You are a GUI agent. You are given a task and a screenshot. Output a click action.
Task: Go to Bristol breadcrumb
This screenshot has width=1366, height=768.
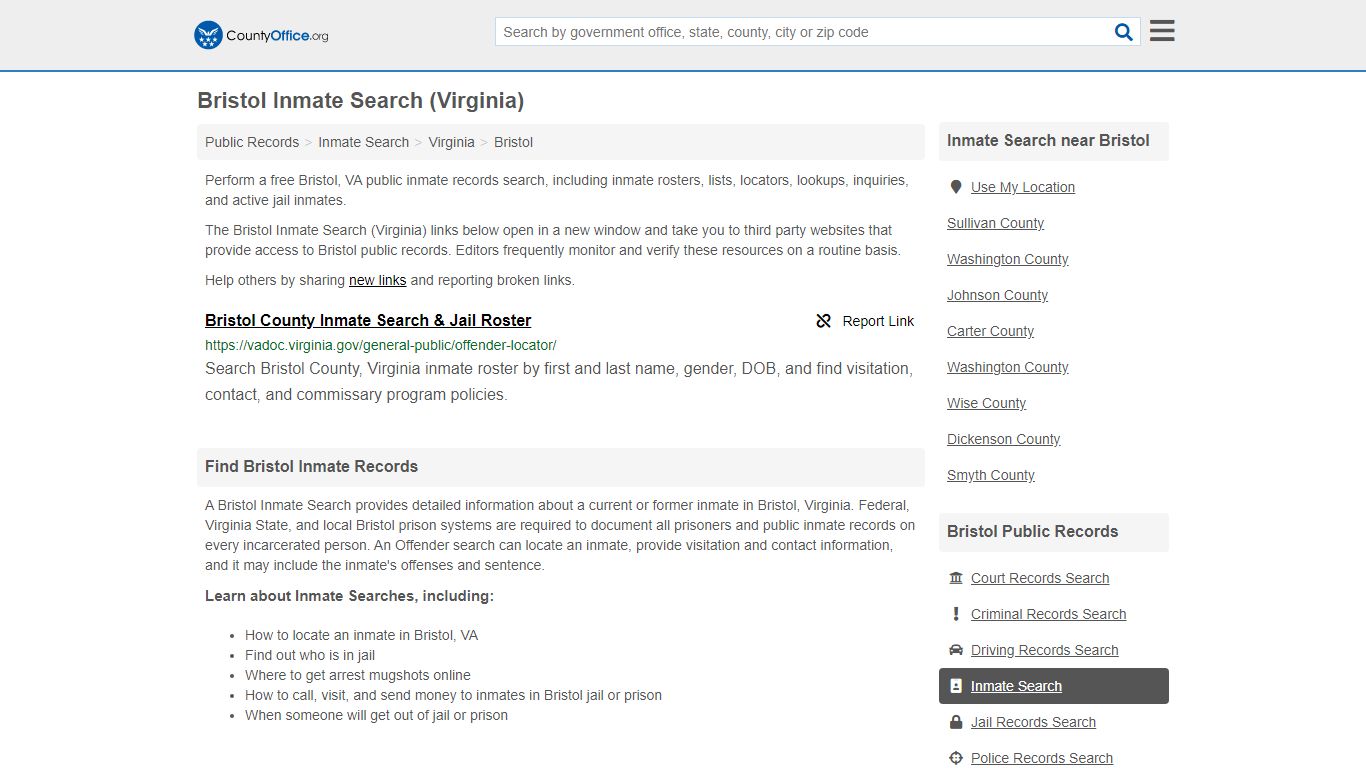point(513,142)
